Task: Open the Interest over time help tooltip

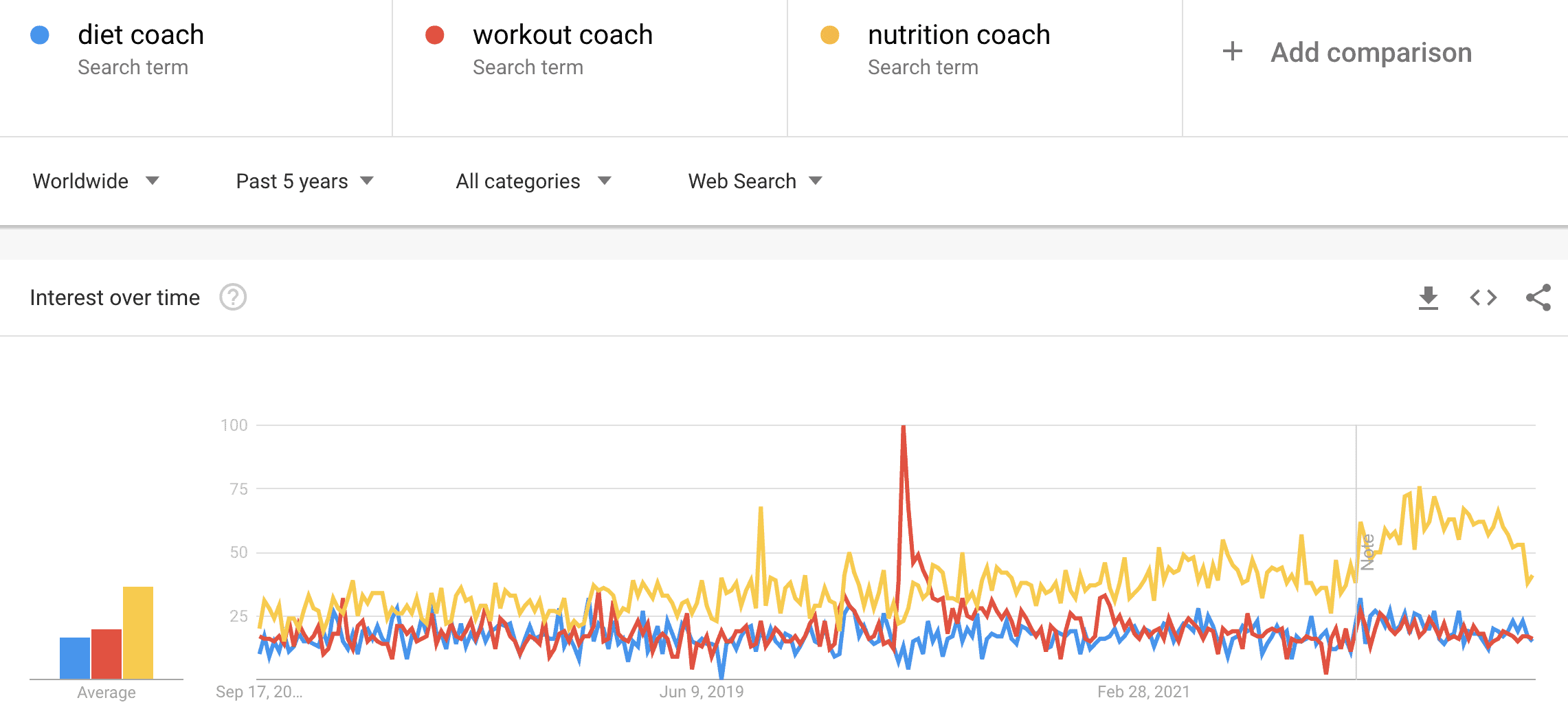Action: [233, 297]
